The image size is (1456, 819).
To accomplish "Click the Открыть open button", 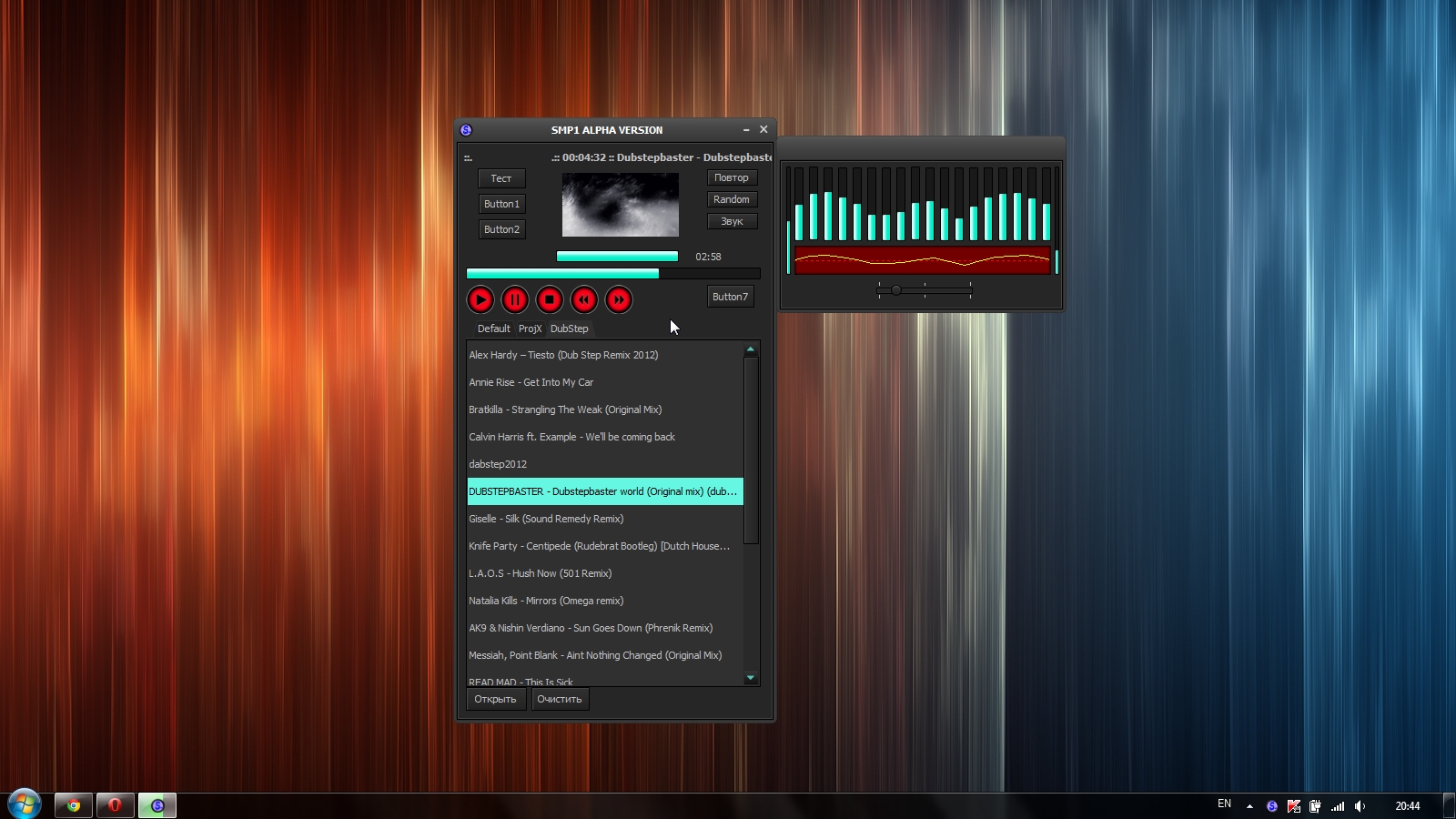I will click(495, 699).
